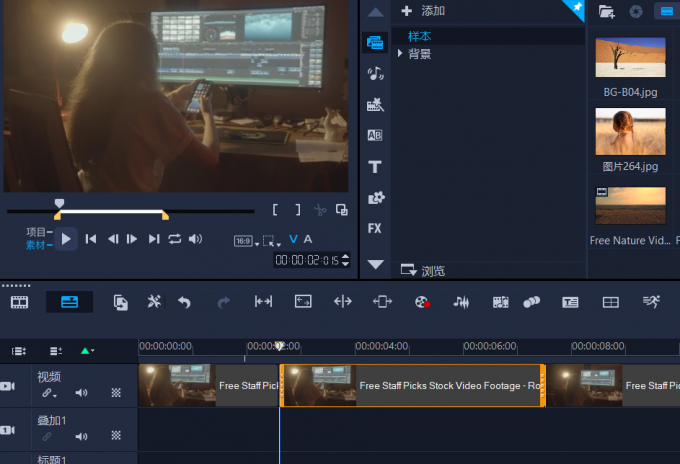Open the Overlay/Graphics library icon
This screenshot has width=680, height=464.
[376, 198]
